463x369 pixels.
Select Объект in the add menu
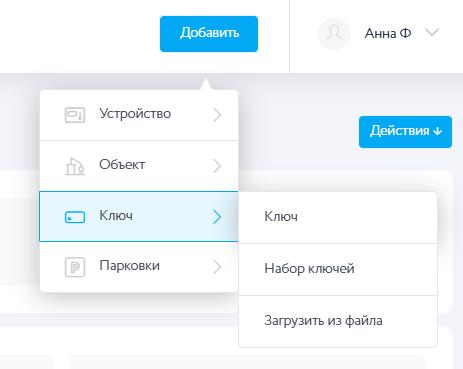[x=139, y=166]
